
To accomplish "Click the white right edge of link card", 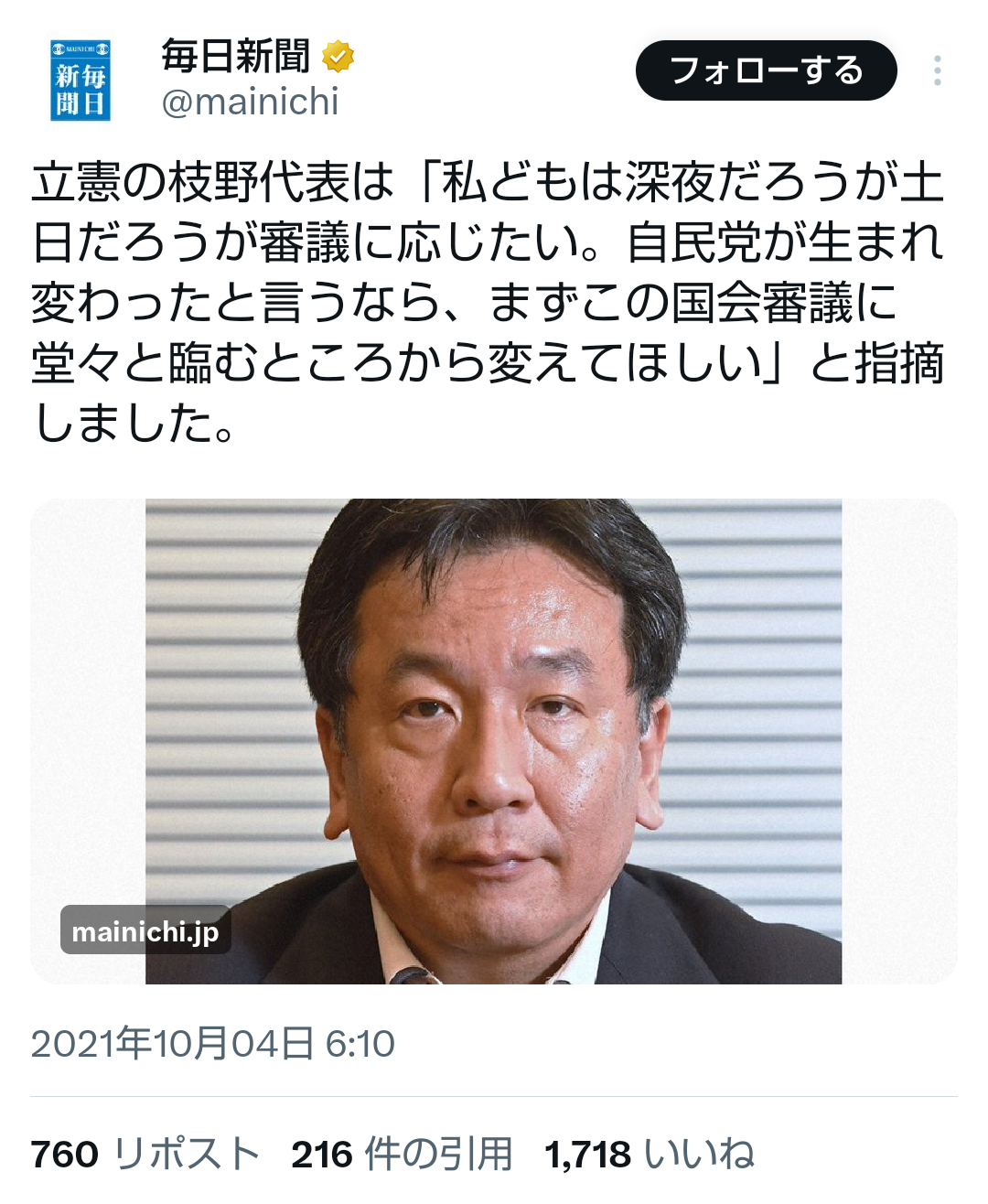I will (899, 741).
